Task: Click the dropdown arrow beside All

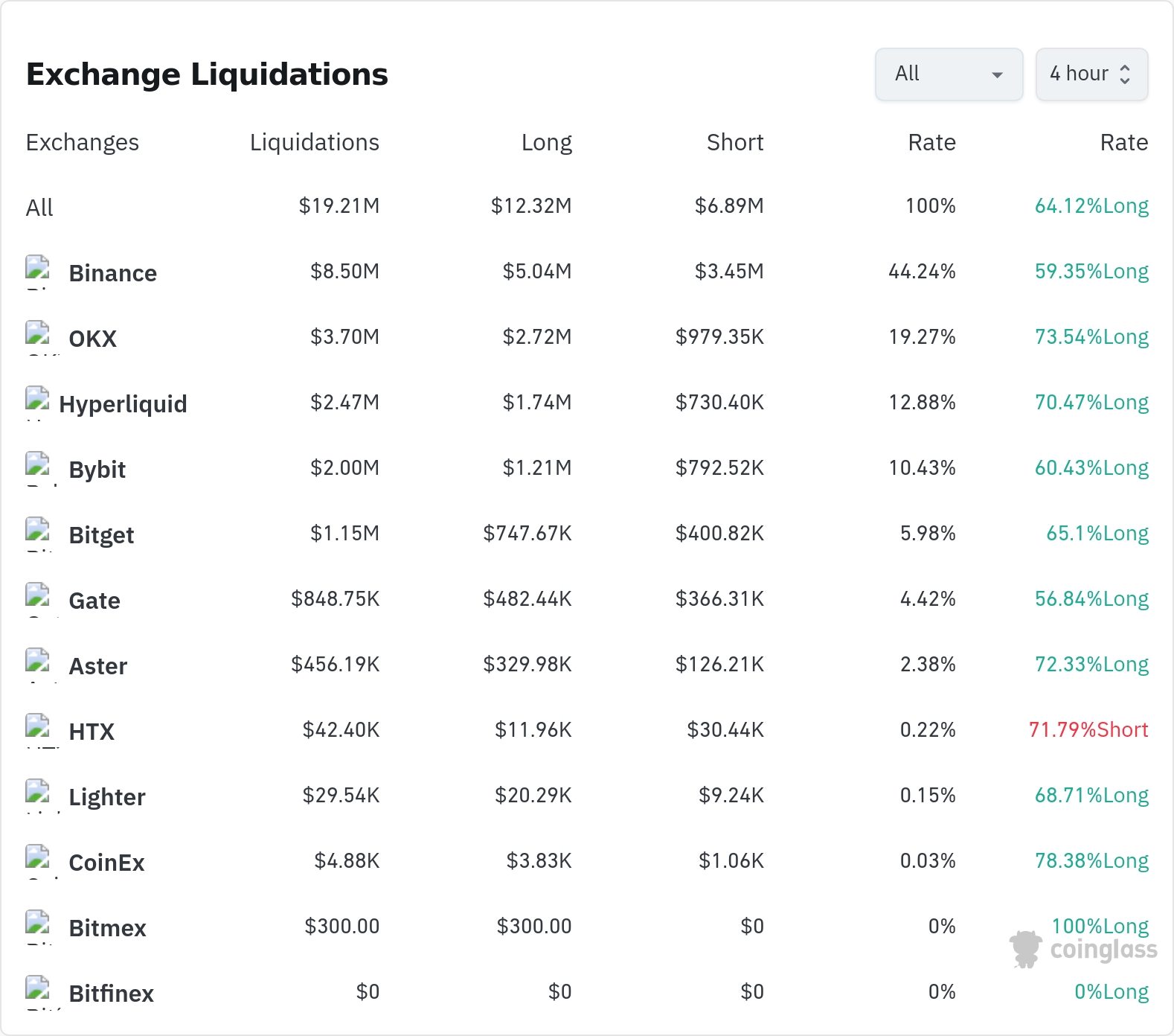Action: click(x=998, y=74)
